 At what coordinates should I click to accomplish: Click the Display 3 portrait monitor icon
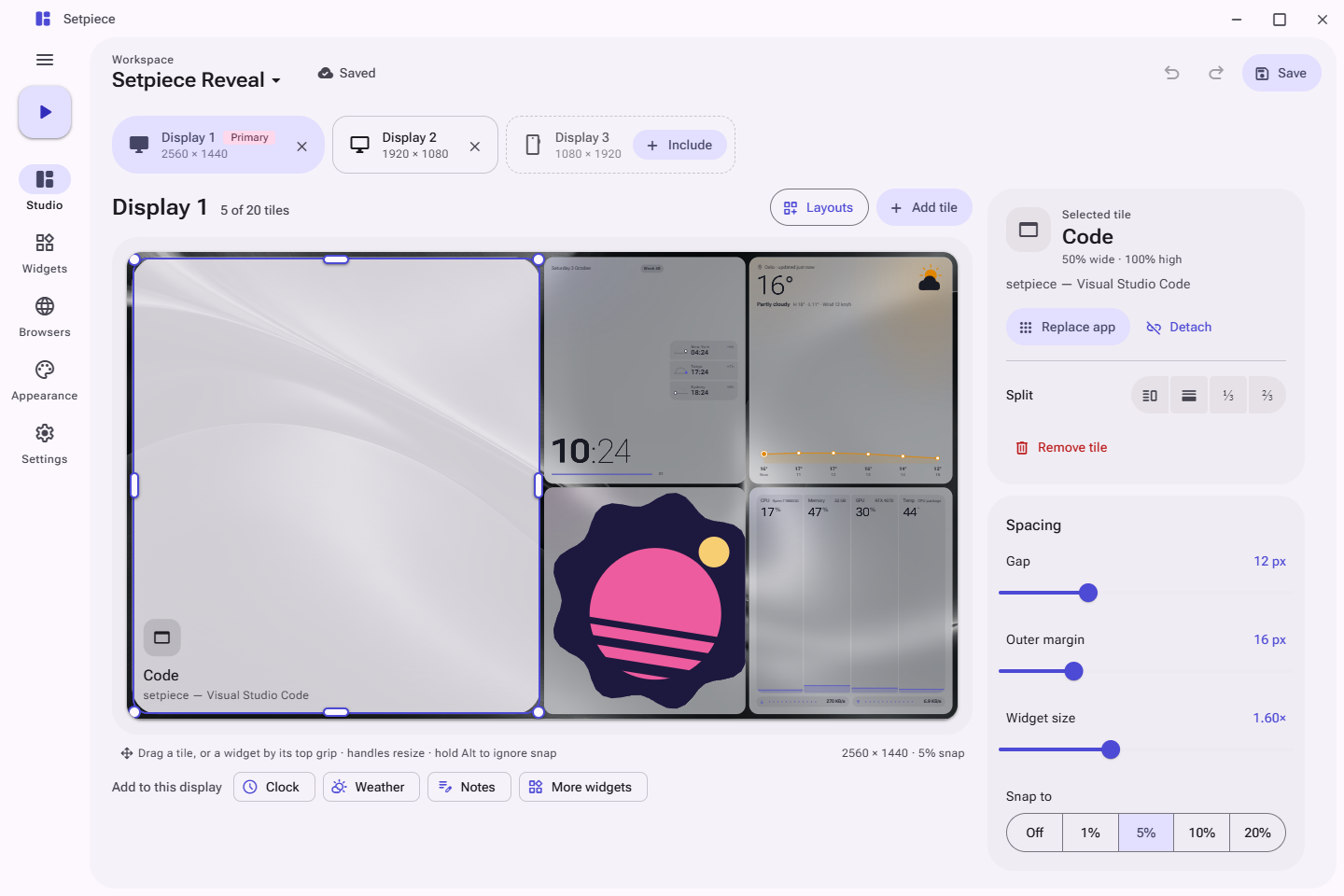[533, 145]
